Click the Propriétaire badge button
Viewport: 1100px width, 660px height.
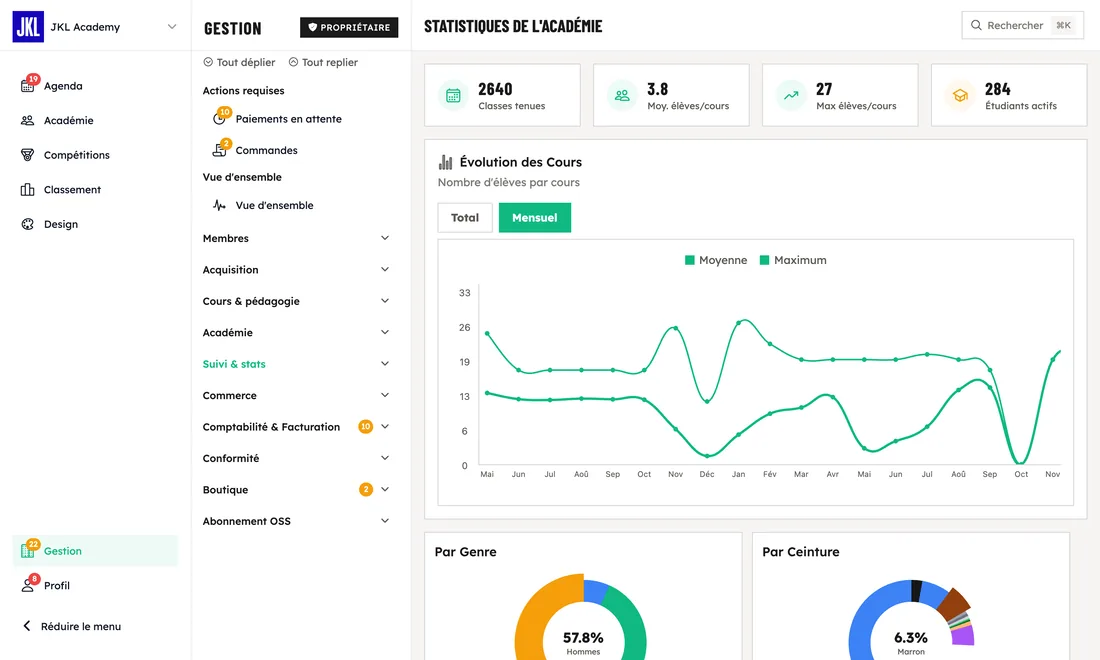coord(349,27)
